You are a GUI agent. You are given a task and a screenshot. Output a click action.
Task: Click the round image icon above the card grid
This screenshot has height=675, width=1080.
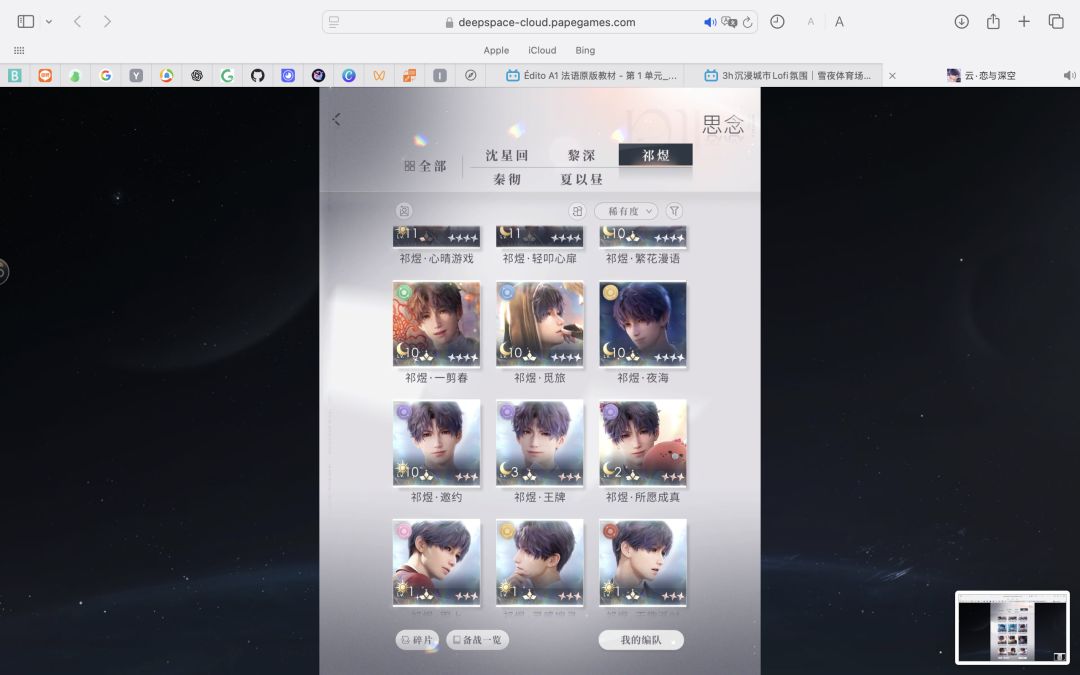point(404,211)
